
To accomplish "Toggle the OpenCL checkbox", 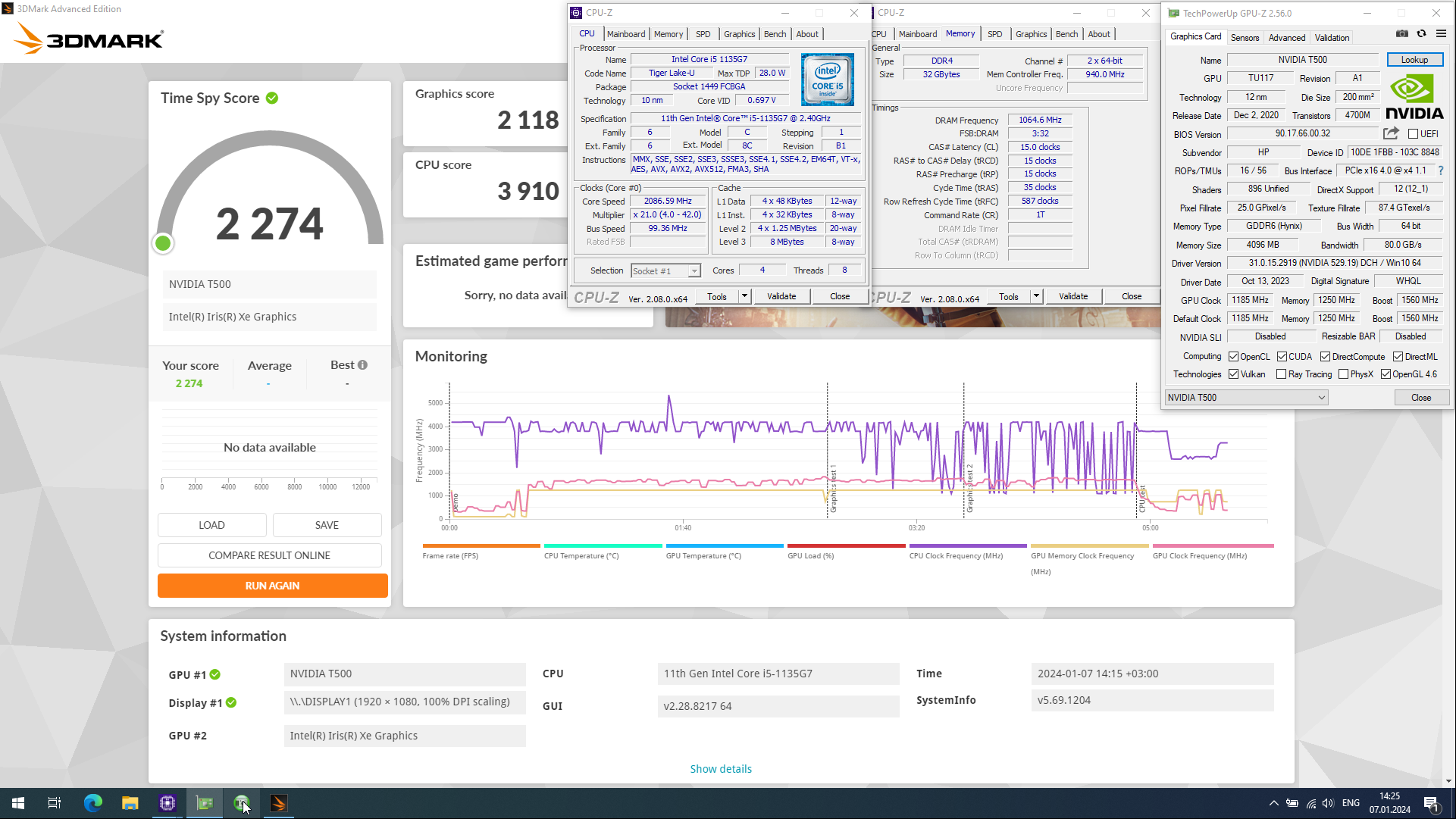I will pyautogui.click(x=1233, y=357).
